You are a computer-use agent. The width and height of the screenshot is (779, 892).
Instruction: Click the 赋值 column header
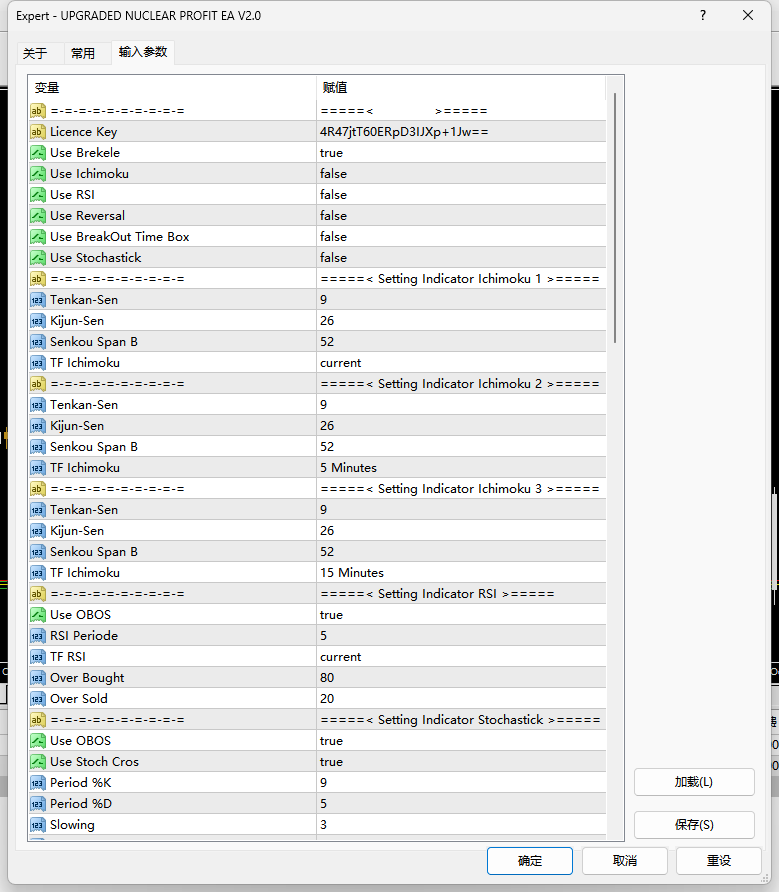461,88
